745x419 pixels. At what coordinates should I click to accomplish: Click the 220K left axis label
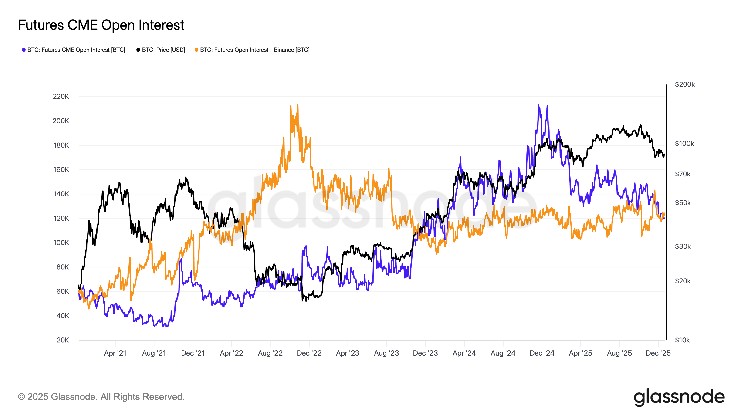[59, 97]
